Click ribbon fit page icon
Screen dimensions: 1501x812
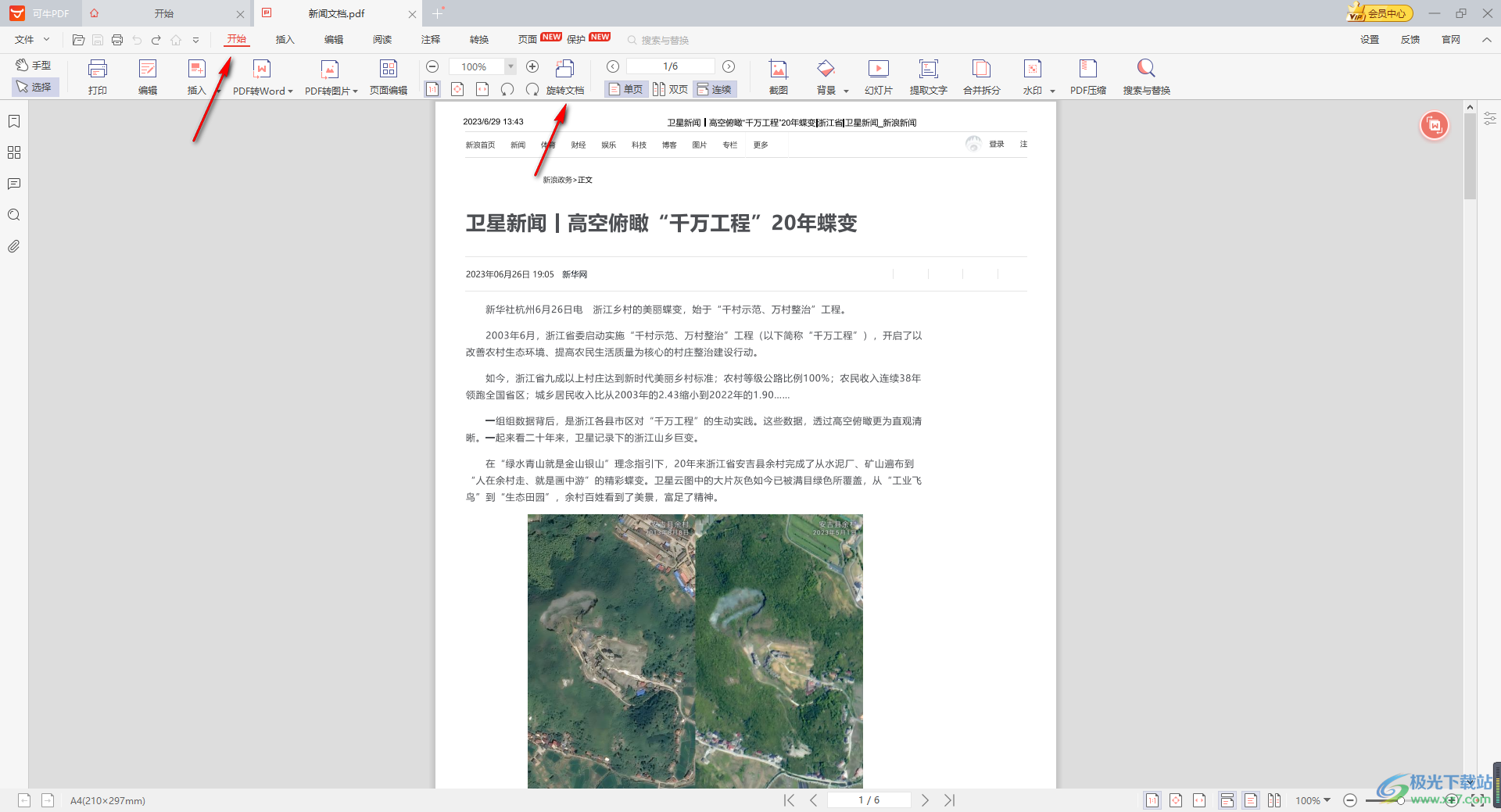(x=457, y=89)
